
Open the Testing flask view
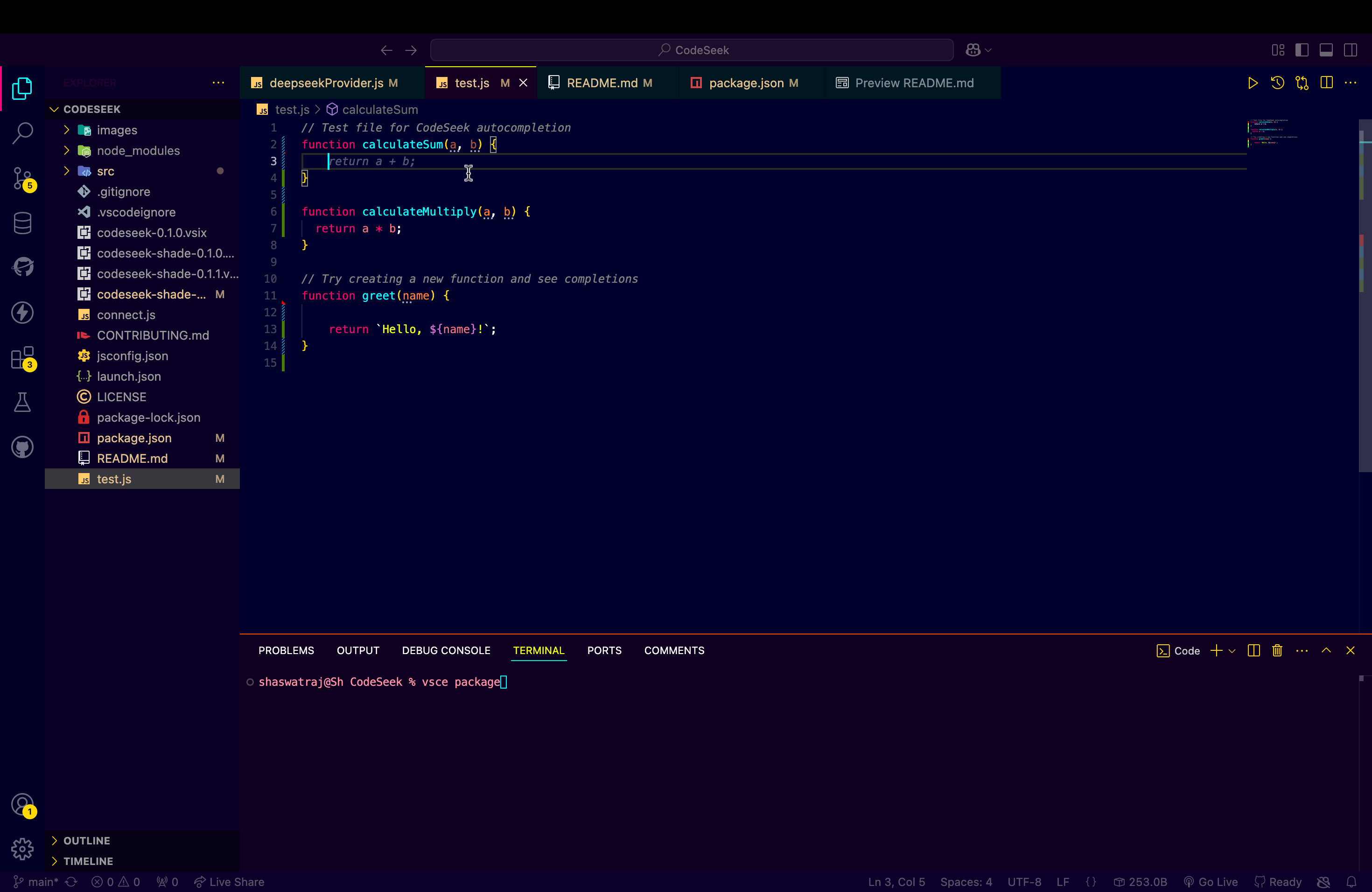click(x=22, y=402)
